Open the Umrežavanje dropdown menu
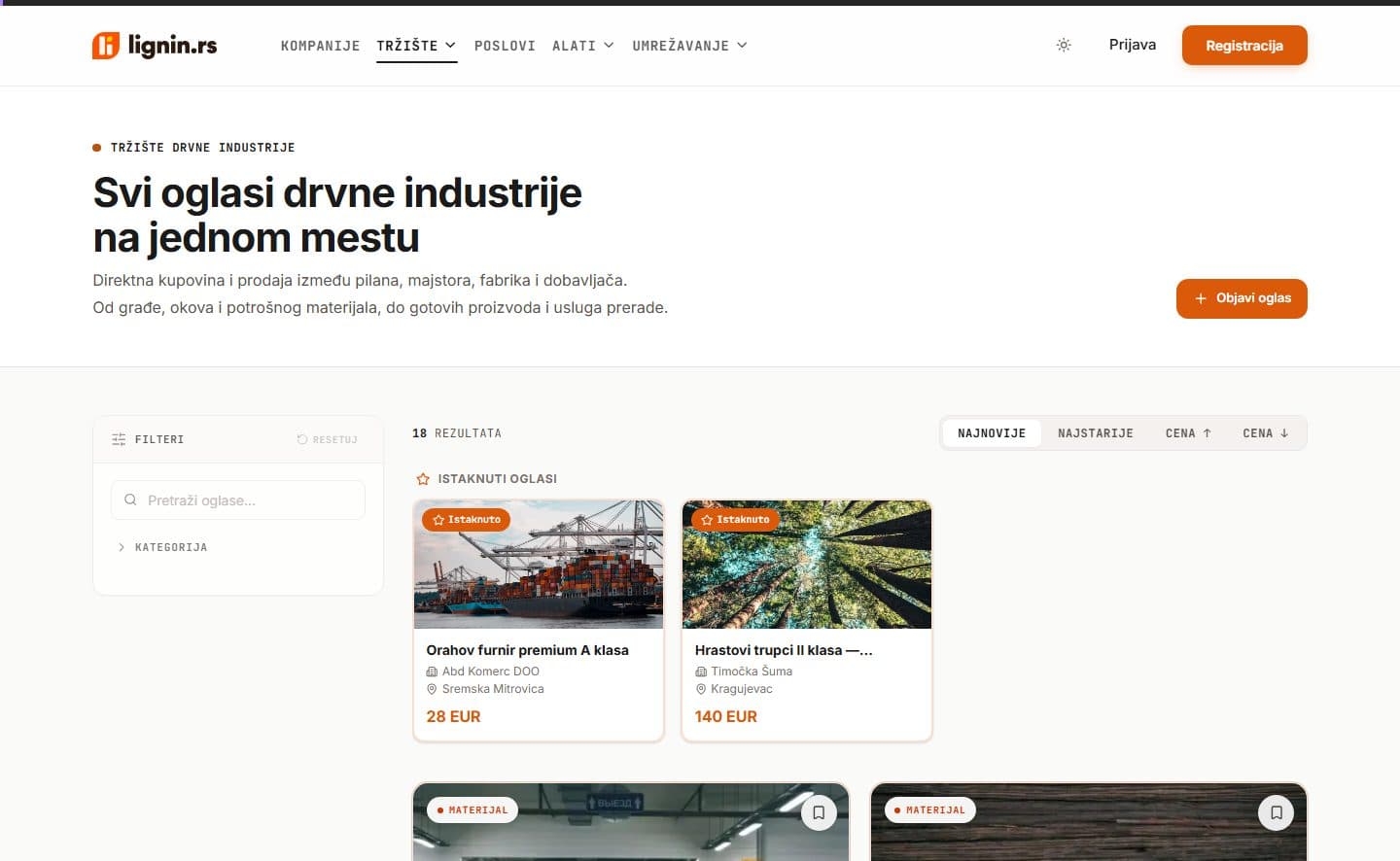The width and height of the screenshot is (1400, 861). 689,46
